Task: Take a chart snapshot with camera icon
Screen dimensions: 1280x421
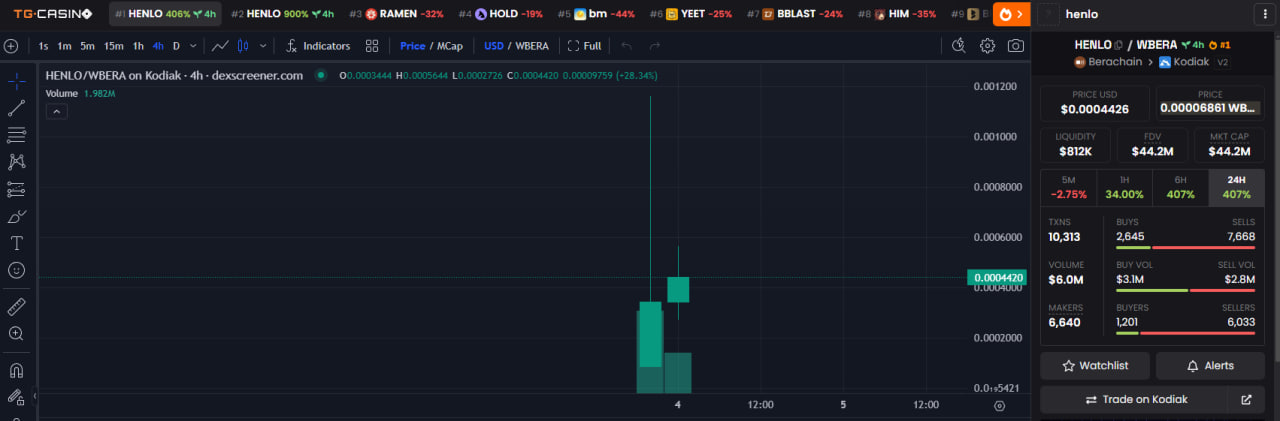Action: tap(1015, 46)
